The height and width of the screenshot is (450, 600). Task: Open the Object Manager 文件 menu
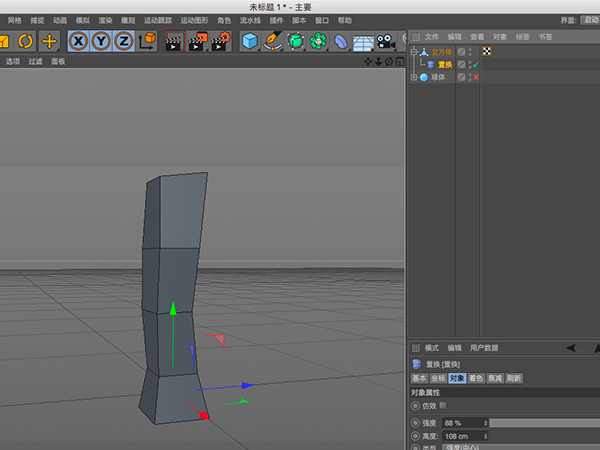[432, 37]
